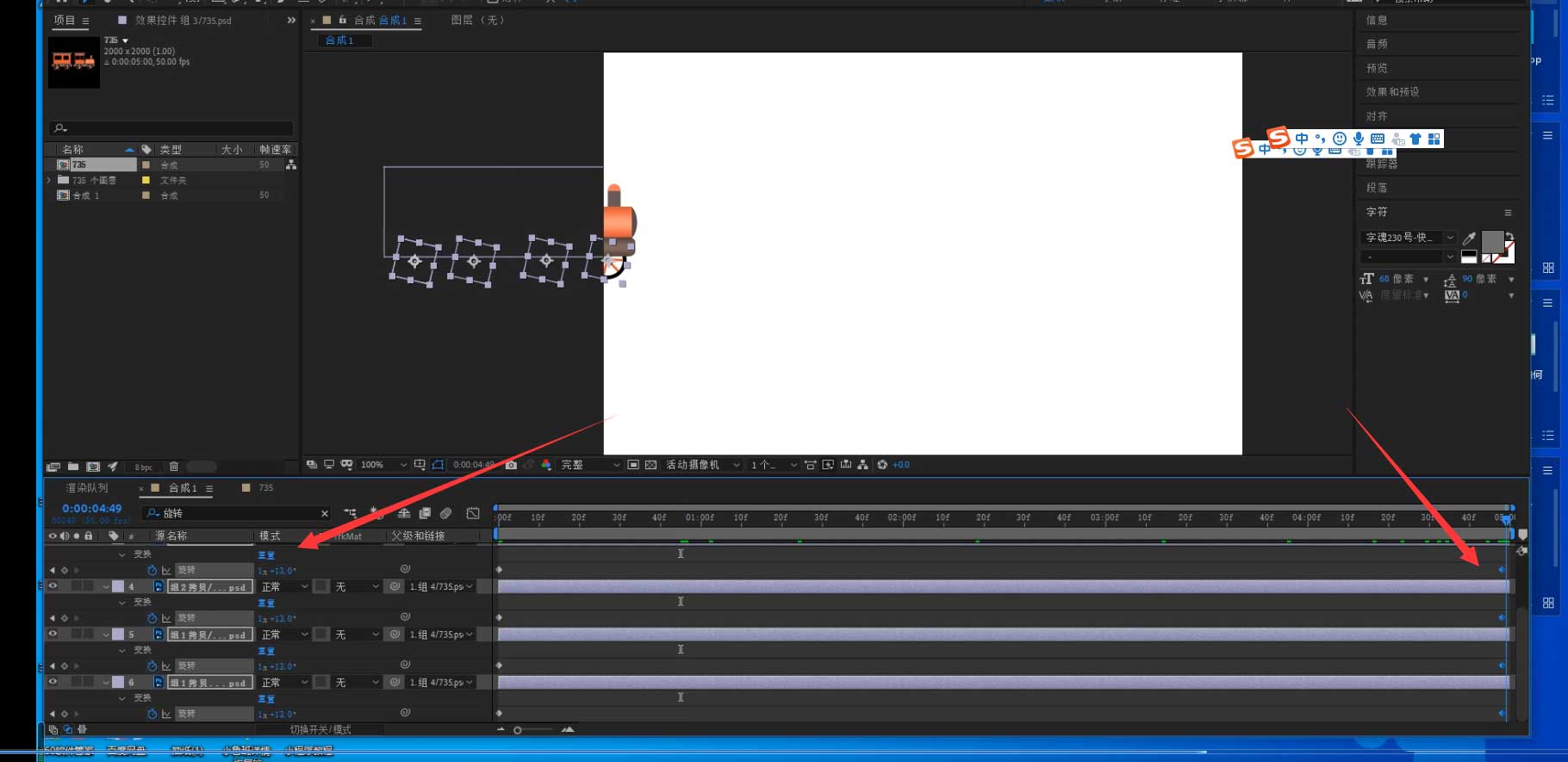Click the current time 0:00:04:49 display
The height and width of the screenshot is (762, 1568).
click(x=92, y=509)
